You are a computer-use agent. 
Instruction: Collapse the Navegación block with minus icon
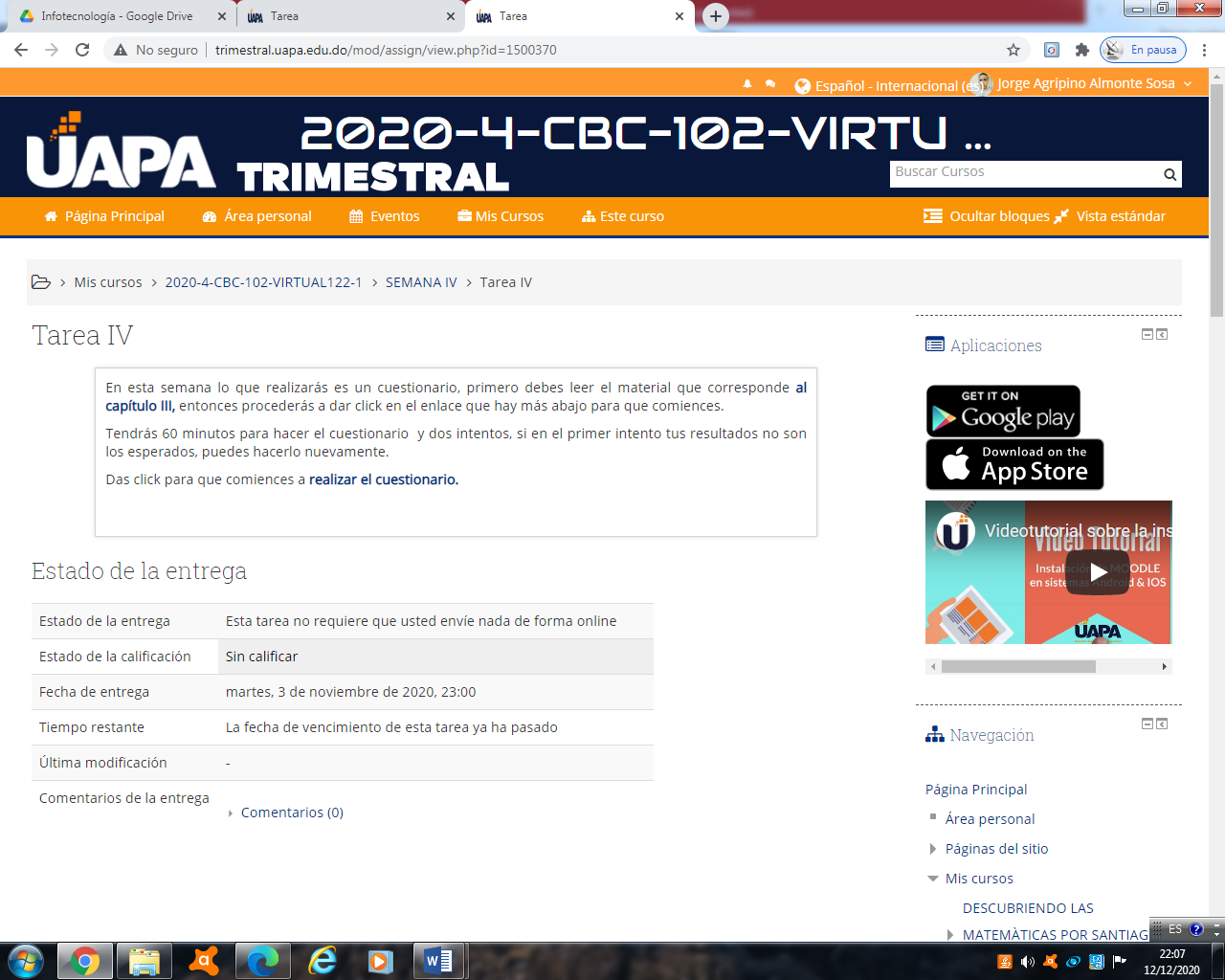pyautogui.click(x=1147, y=724)
